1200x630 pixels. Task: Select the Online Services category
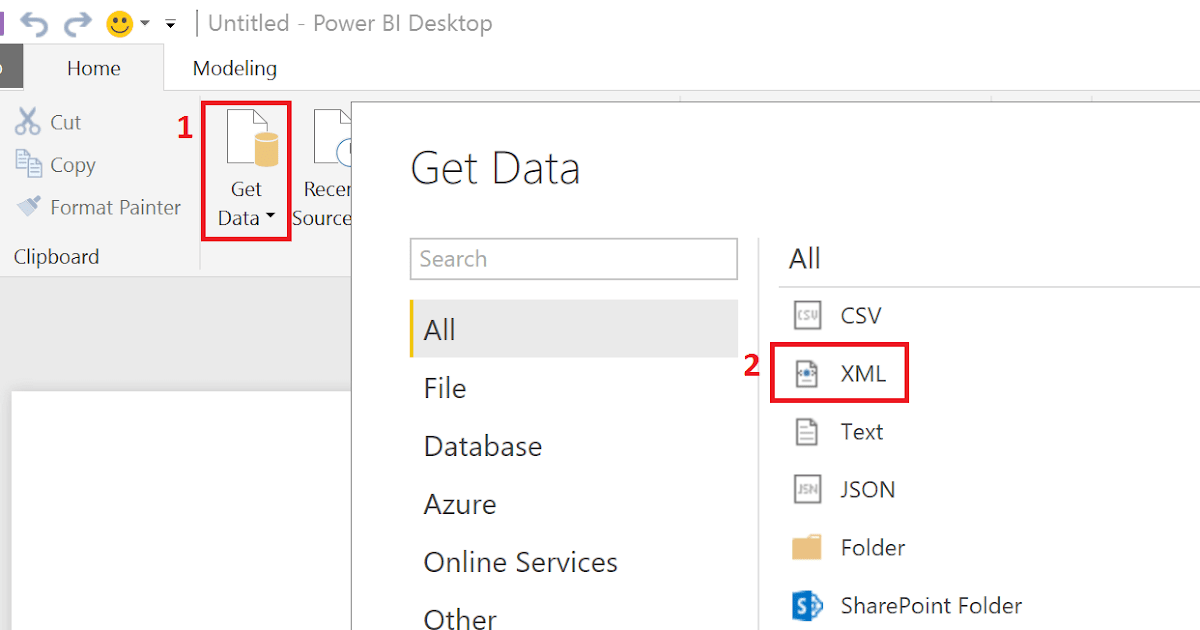(520, 562)
